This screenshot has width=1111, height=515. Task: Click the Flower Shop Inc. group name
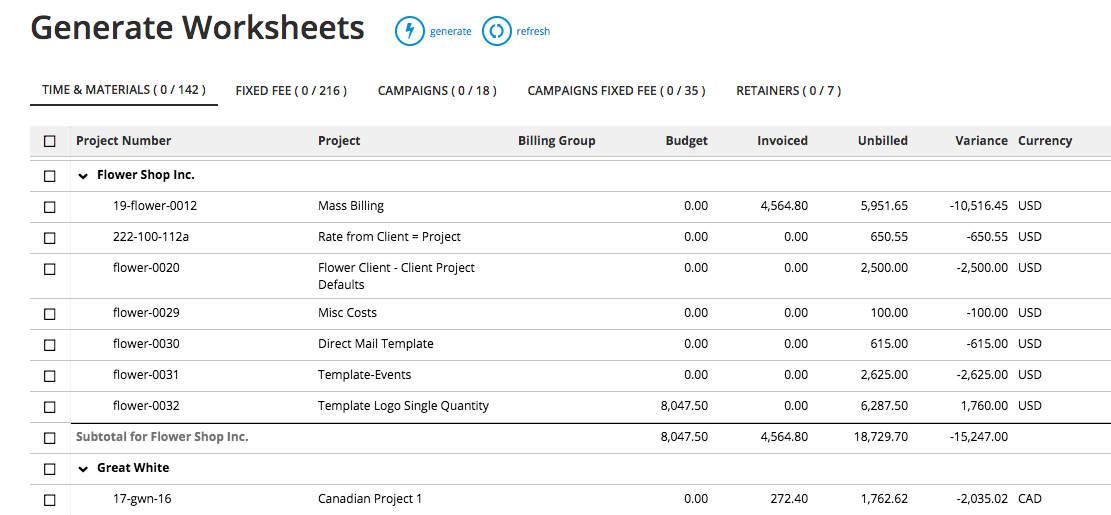pyautogui.click(x=145, y=175)
